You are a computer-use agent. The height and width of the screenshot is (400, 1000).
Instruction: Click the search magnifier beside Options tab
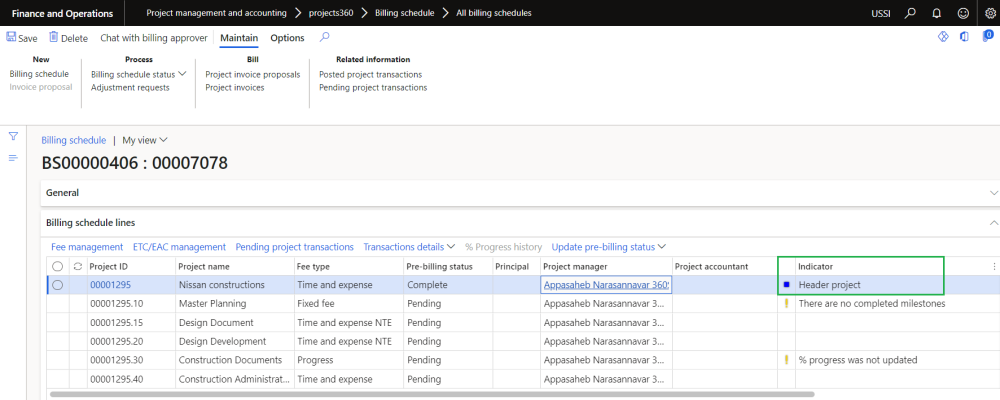coord(324,38)
